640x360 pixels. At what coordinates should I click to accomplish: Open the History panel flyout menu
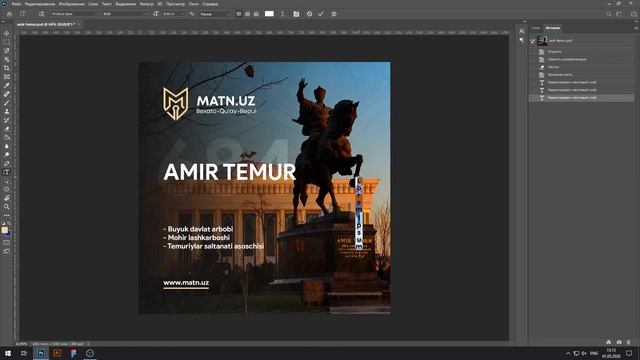tap(636, 28)
